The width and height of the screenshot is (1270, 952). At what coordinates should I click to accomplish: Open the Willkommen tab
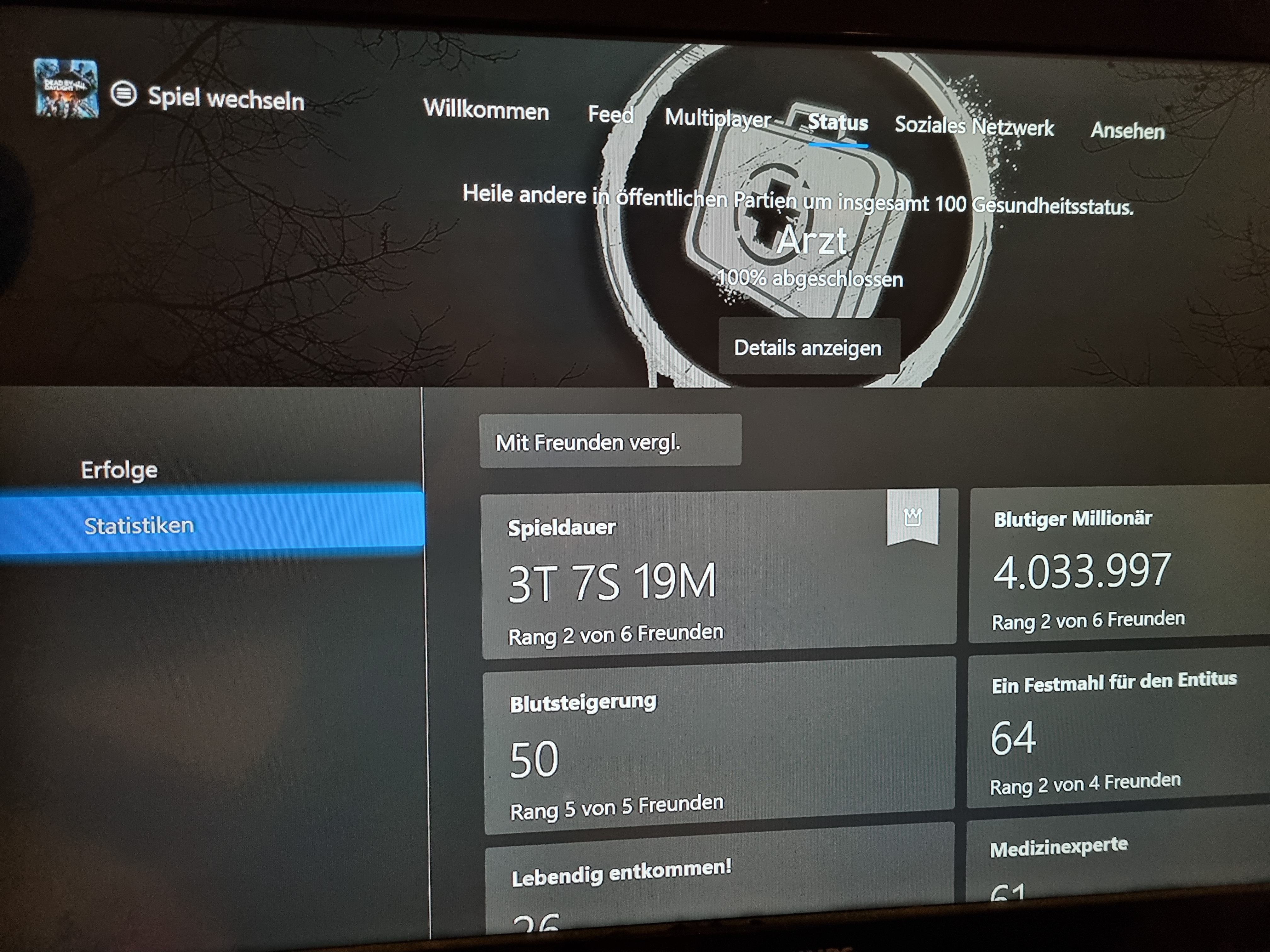486,109
